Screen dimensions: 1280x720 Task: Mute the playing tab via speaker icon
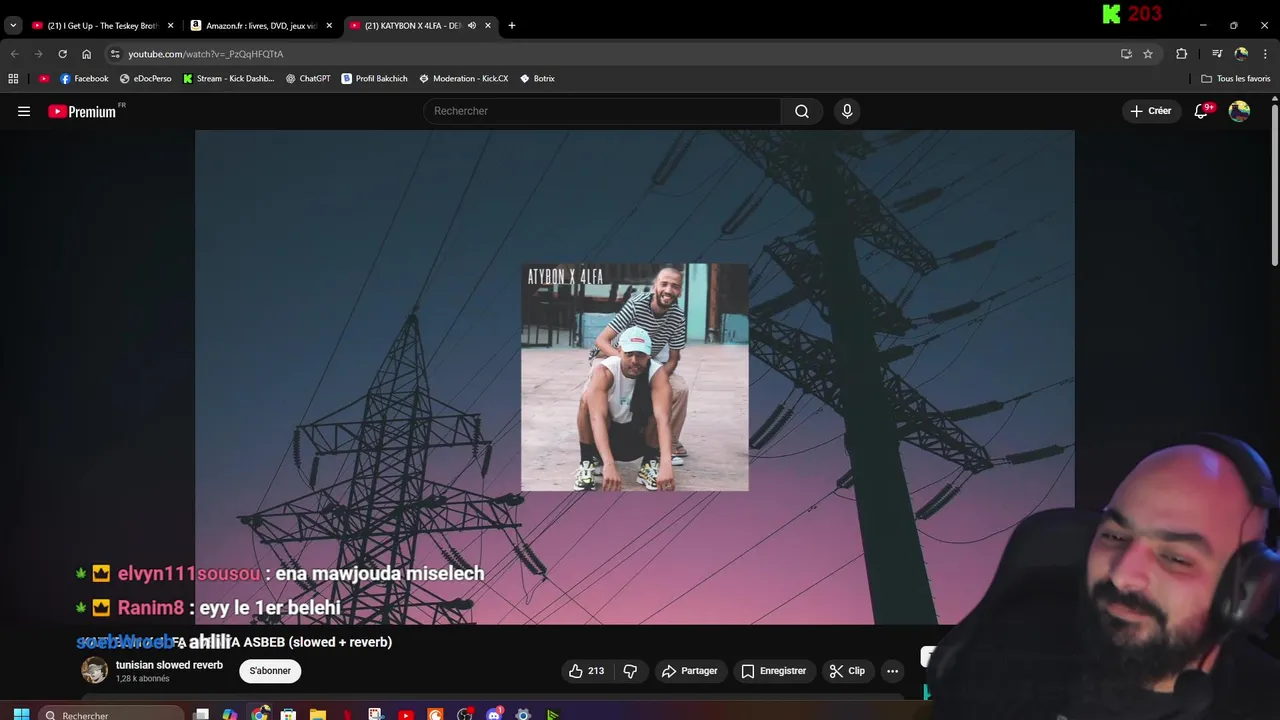tap(472, 25)
